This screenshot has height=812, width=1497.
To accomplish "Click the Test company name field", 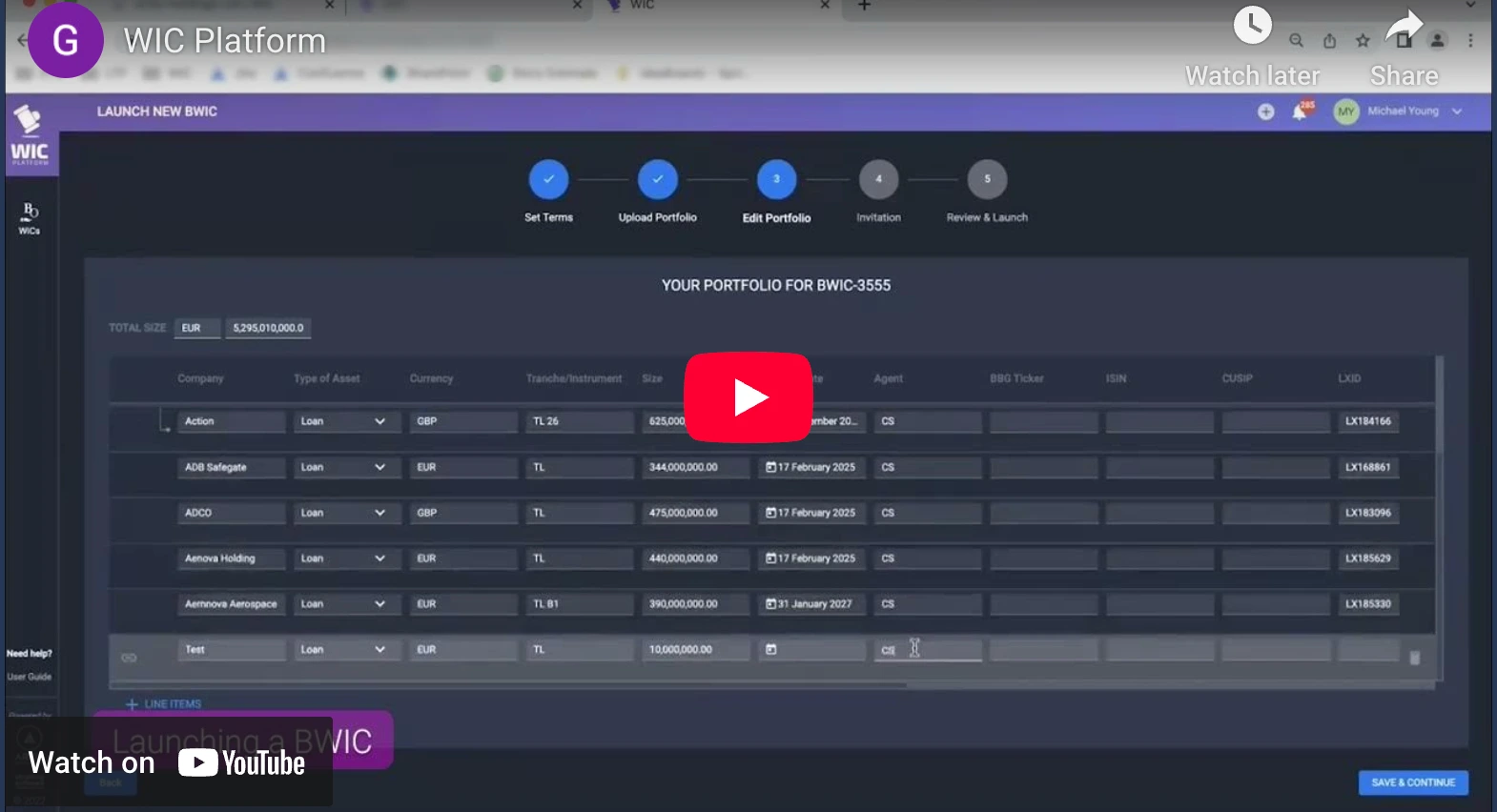I will point(231,650).
